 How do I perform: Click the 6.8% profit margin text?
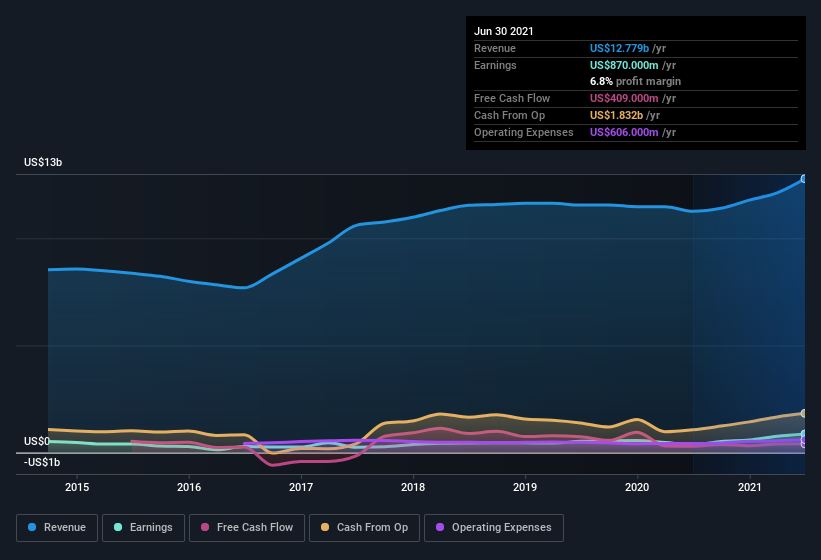(x=636, y=82)
